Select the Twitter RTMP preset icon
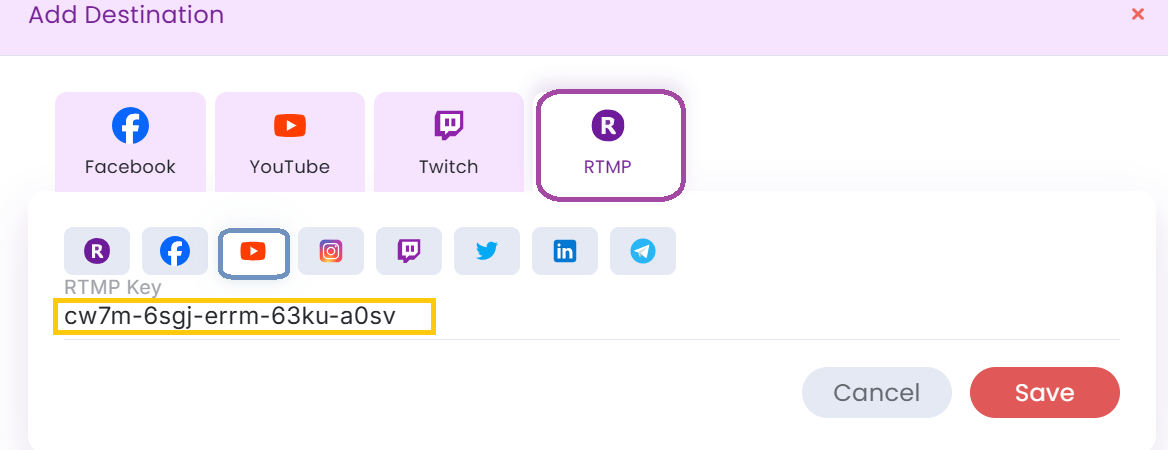 click(487, 251)
